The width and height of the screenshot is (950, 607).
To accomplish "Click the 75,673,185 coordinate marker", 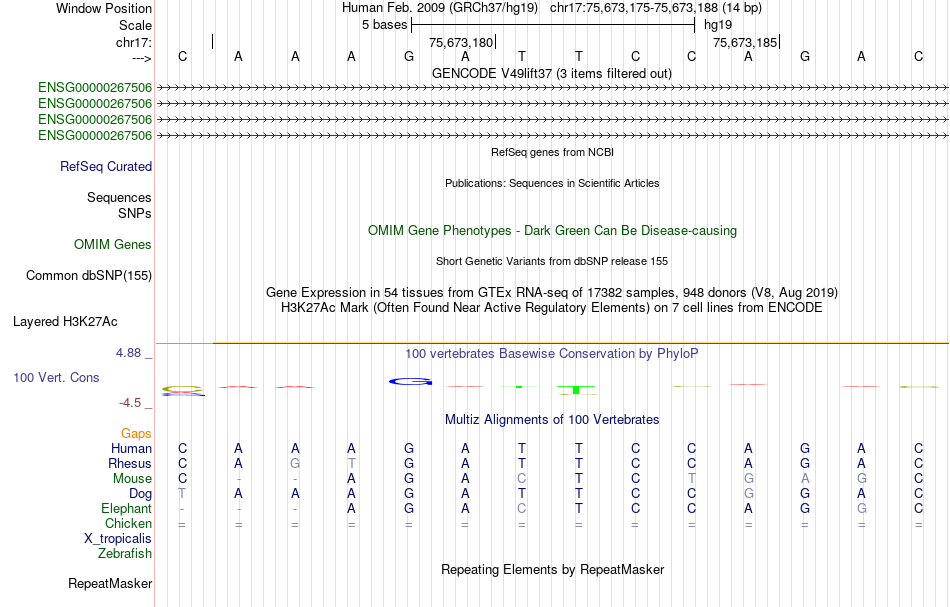I will (745, 42).
